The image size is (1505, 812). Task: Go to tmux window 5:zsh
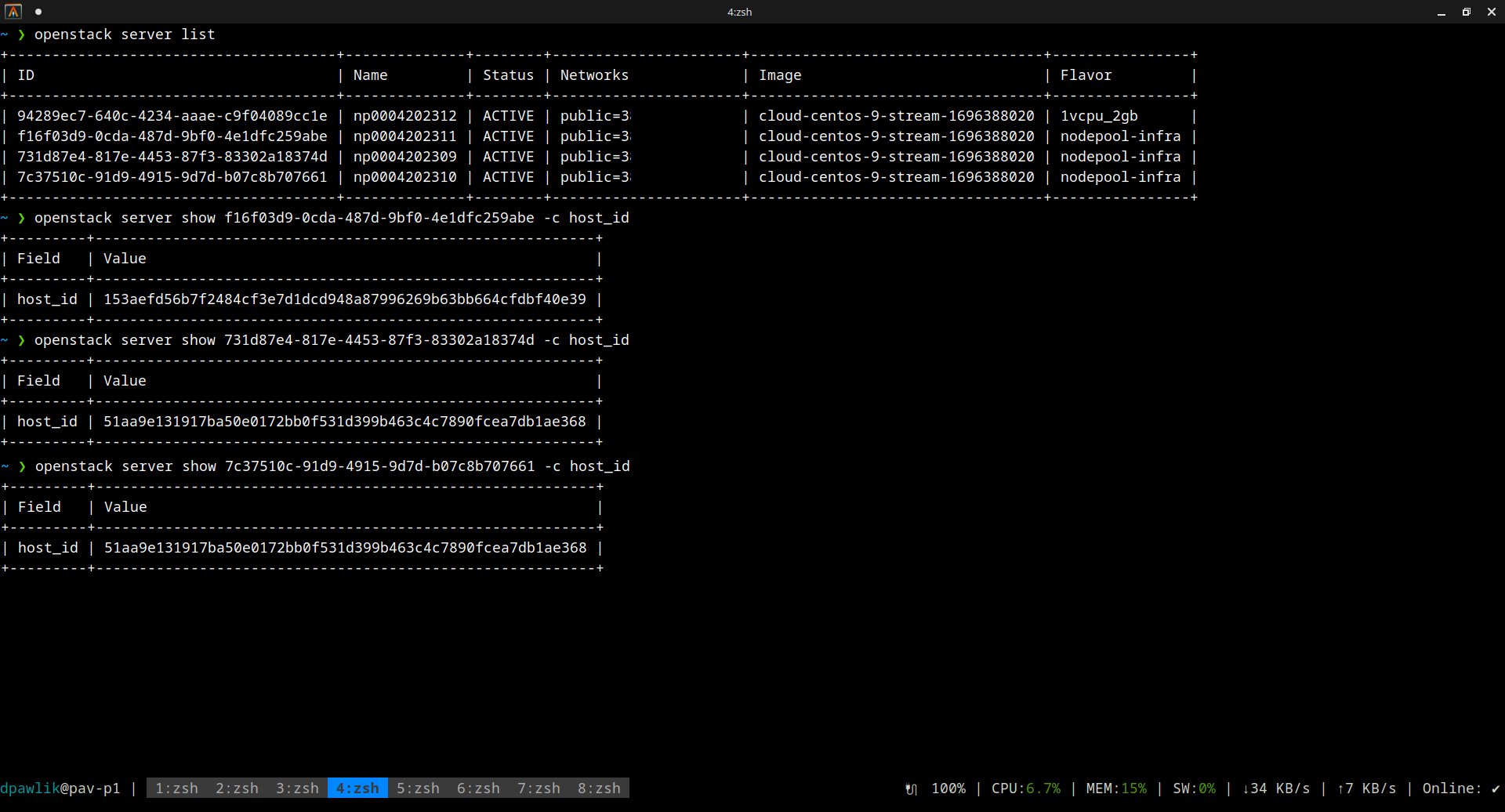click(418, 788)
